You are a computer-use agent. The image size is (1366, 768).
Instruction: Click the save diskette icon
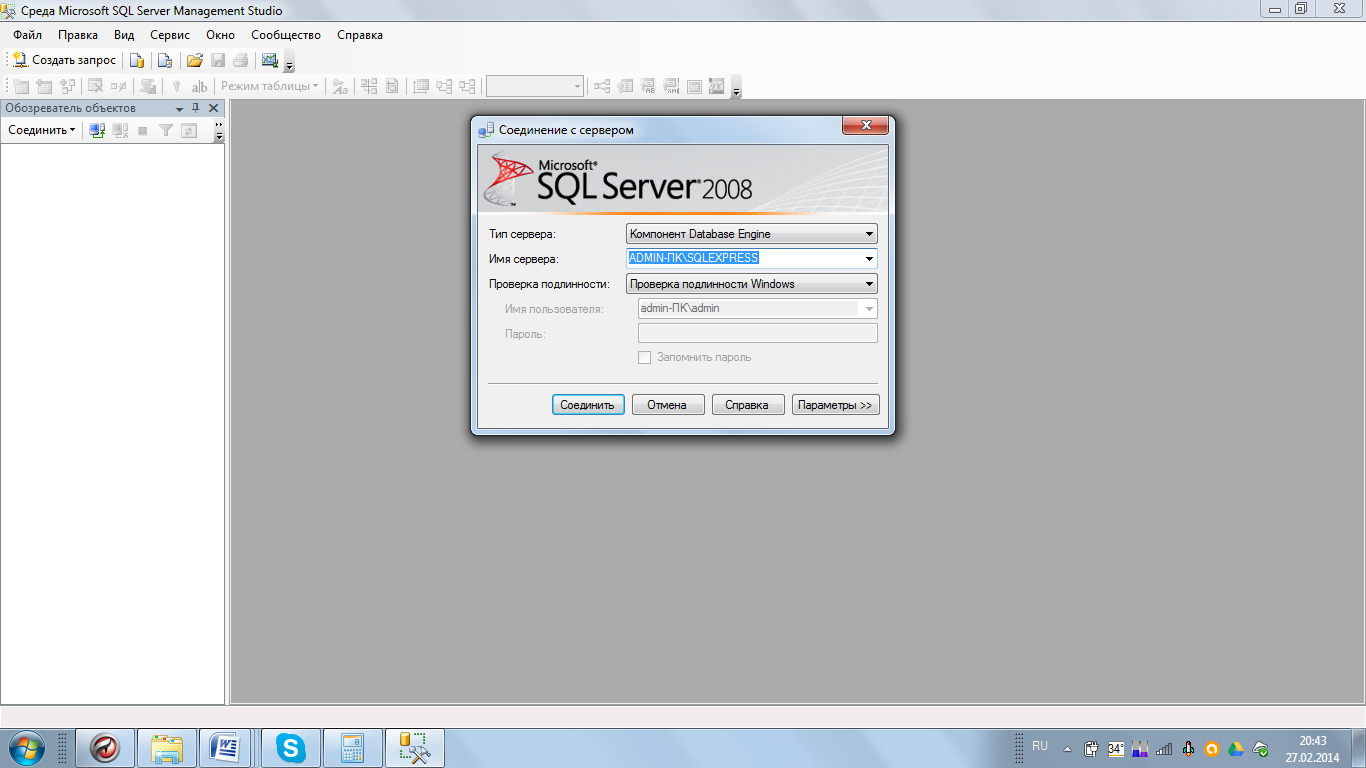(218, 60)
